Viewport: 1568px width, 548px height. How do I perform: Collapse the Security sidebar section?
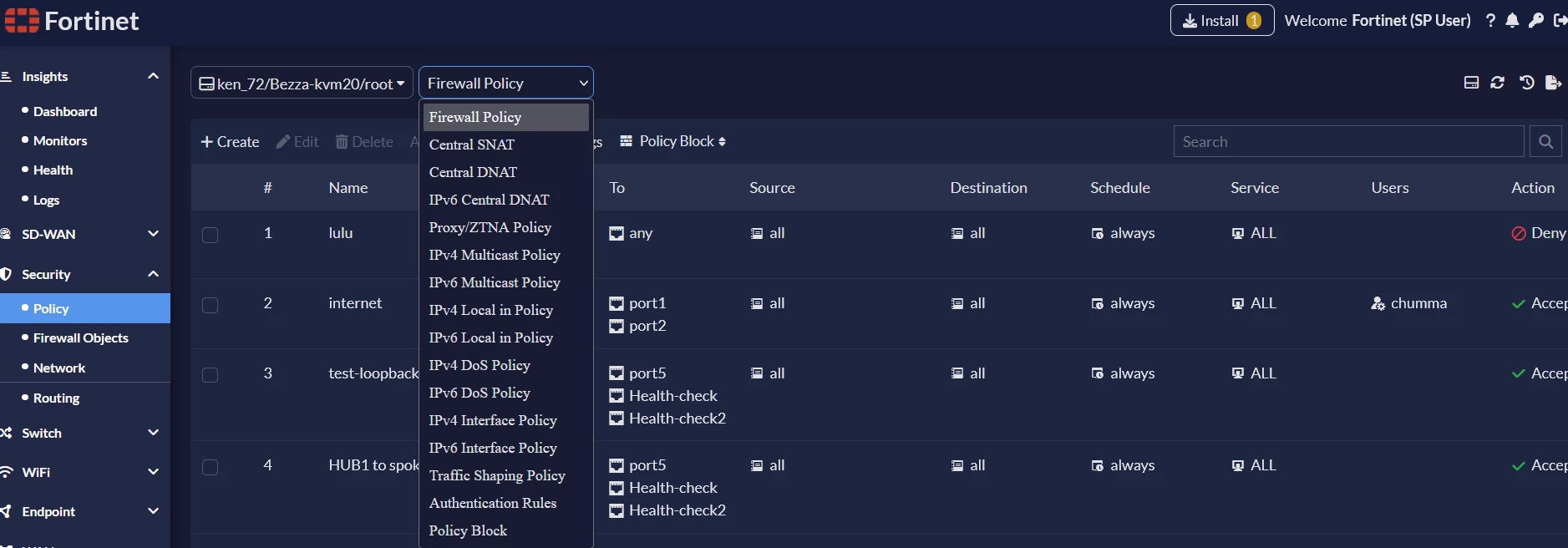tap(153, 274)
